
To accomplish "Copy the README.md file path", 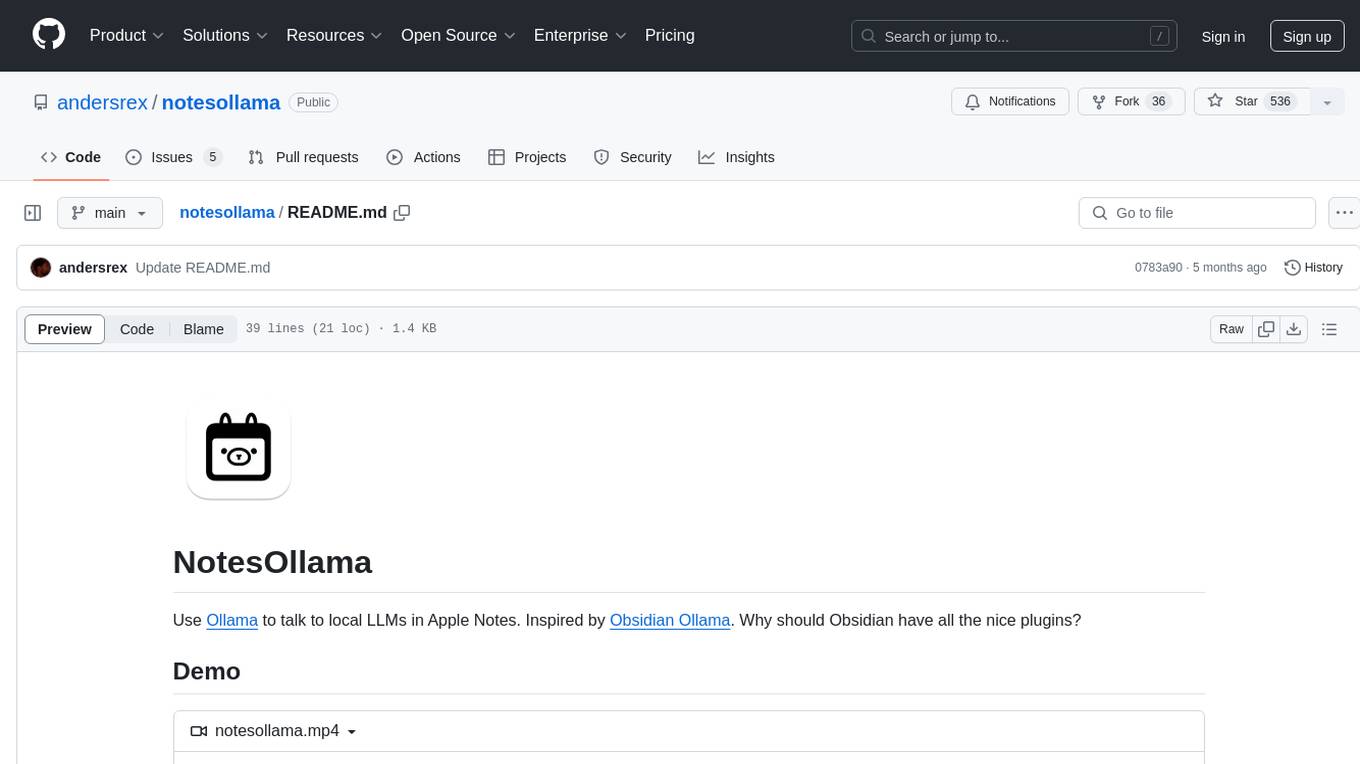I will 402,212.
